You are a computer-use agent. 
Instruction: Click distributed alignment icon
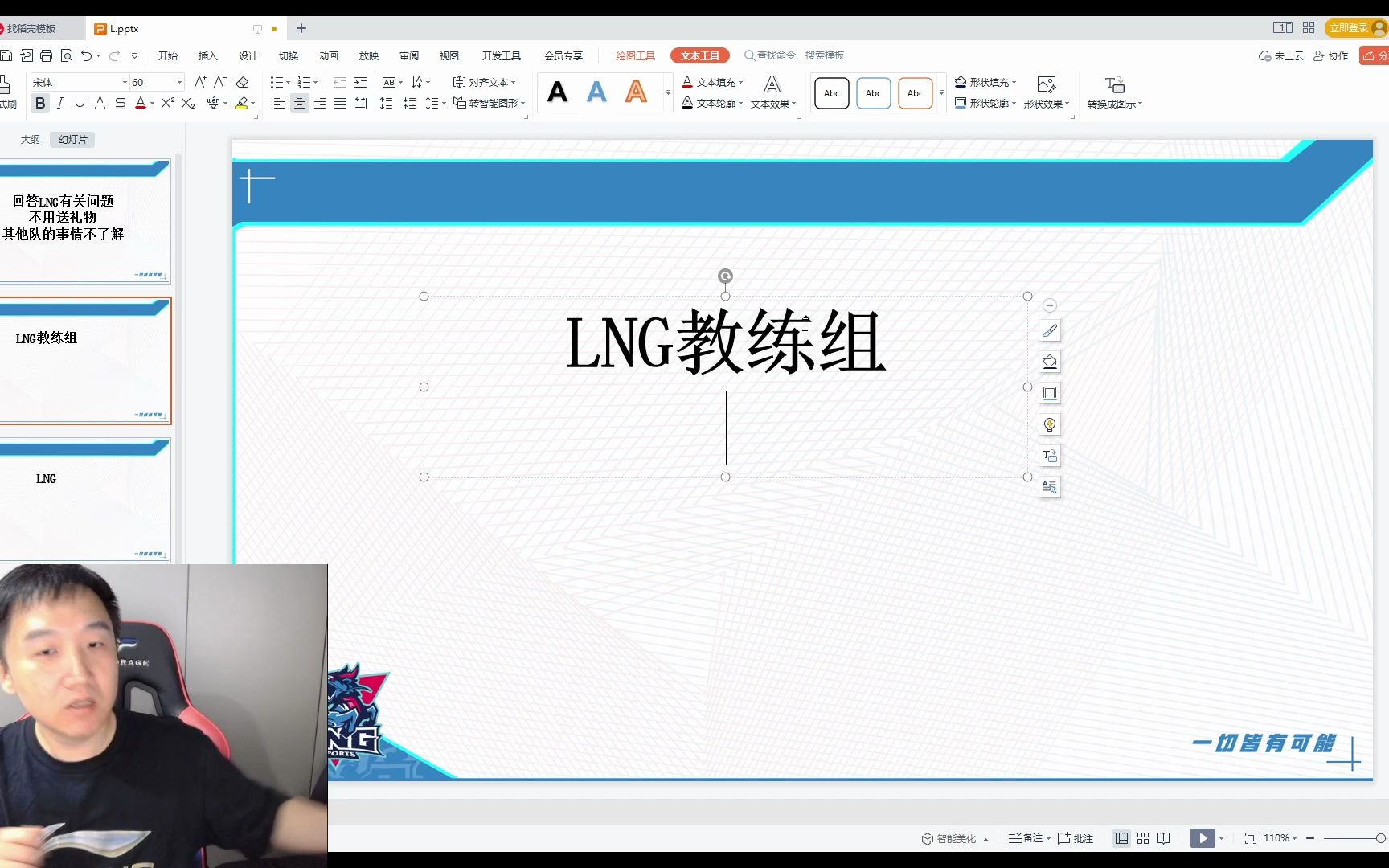pos(360,103)
